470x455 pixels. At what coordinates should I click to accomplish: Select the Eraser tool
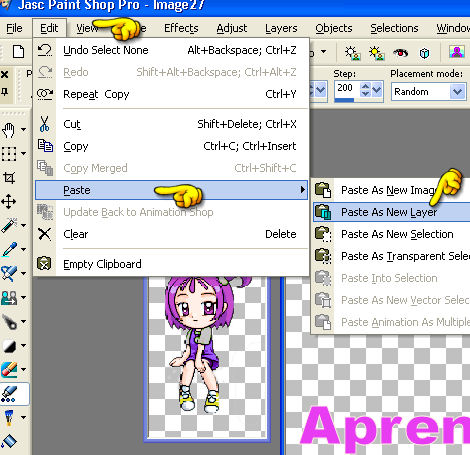point(9,370)
